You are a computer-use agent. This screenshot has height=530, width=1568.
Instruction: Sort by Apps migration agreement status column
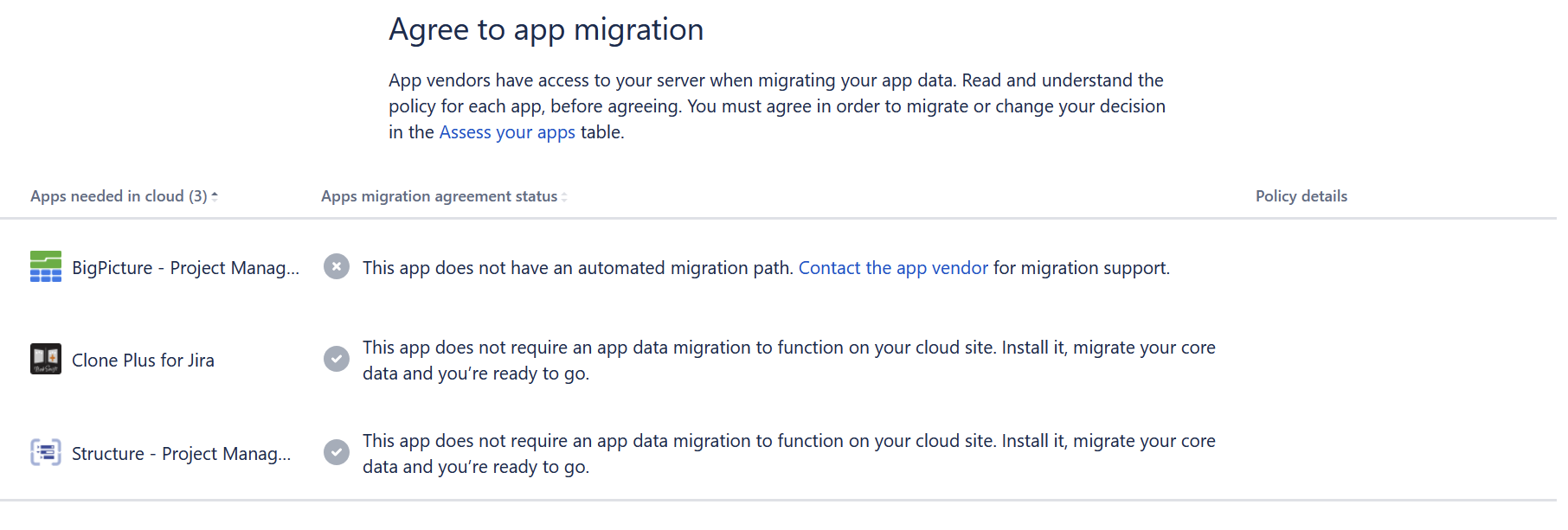[x=444, y=196]
